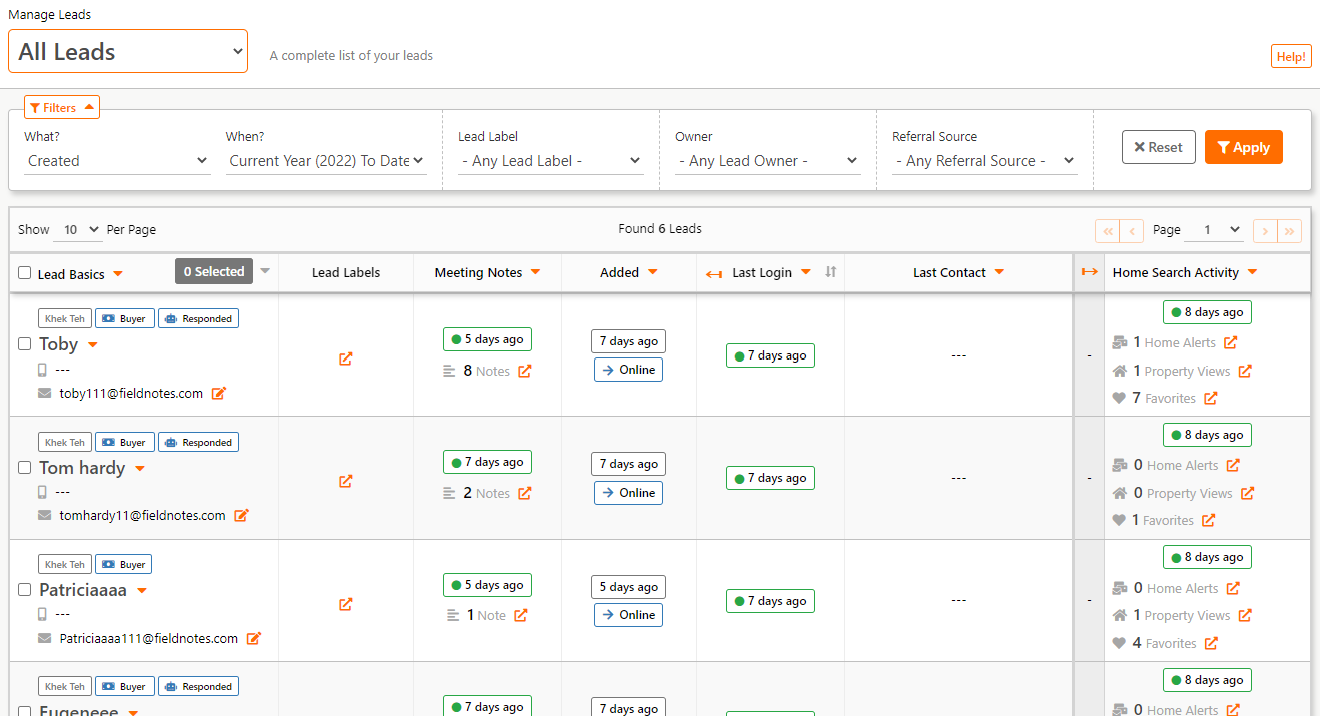Viewport: 1320px width, 716px height.
Task: Apply the selected filters
Action: click(x=1243, y=147)
